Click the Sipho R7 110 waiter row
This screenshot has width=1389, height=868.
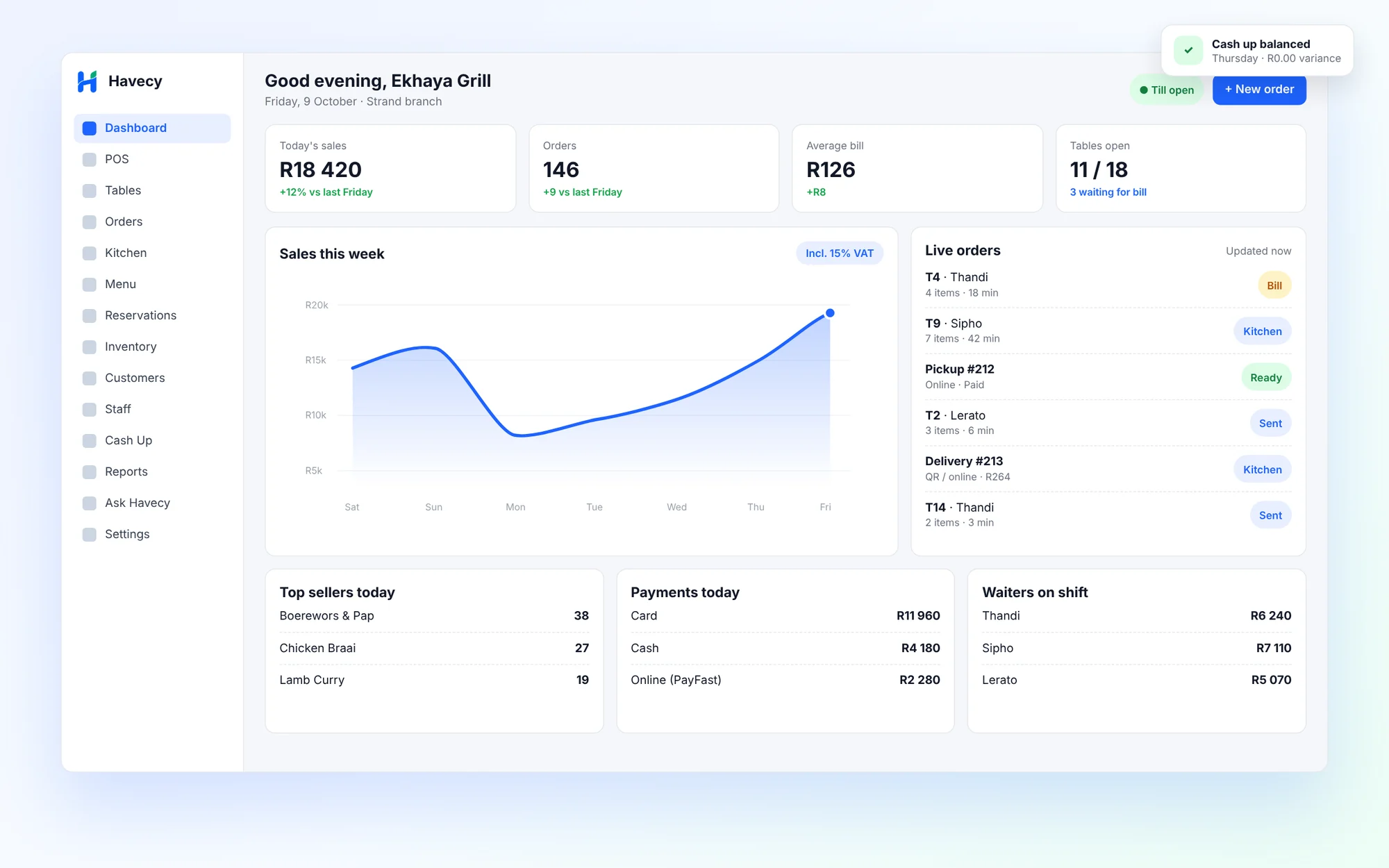coord(1137,648)
